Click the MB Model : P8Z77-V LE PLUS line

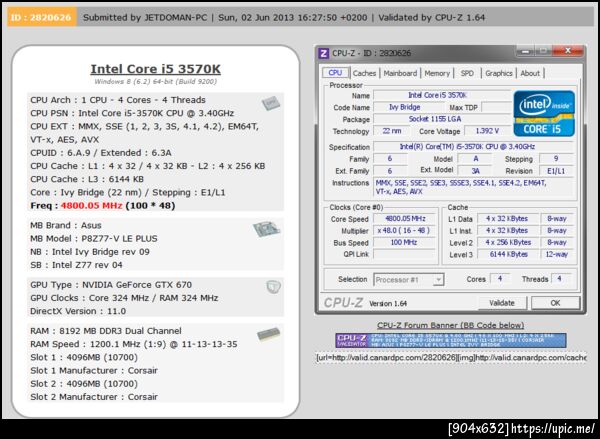(94, 238)
